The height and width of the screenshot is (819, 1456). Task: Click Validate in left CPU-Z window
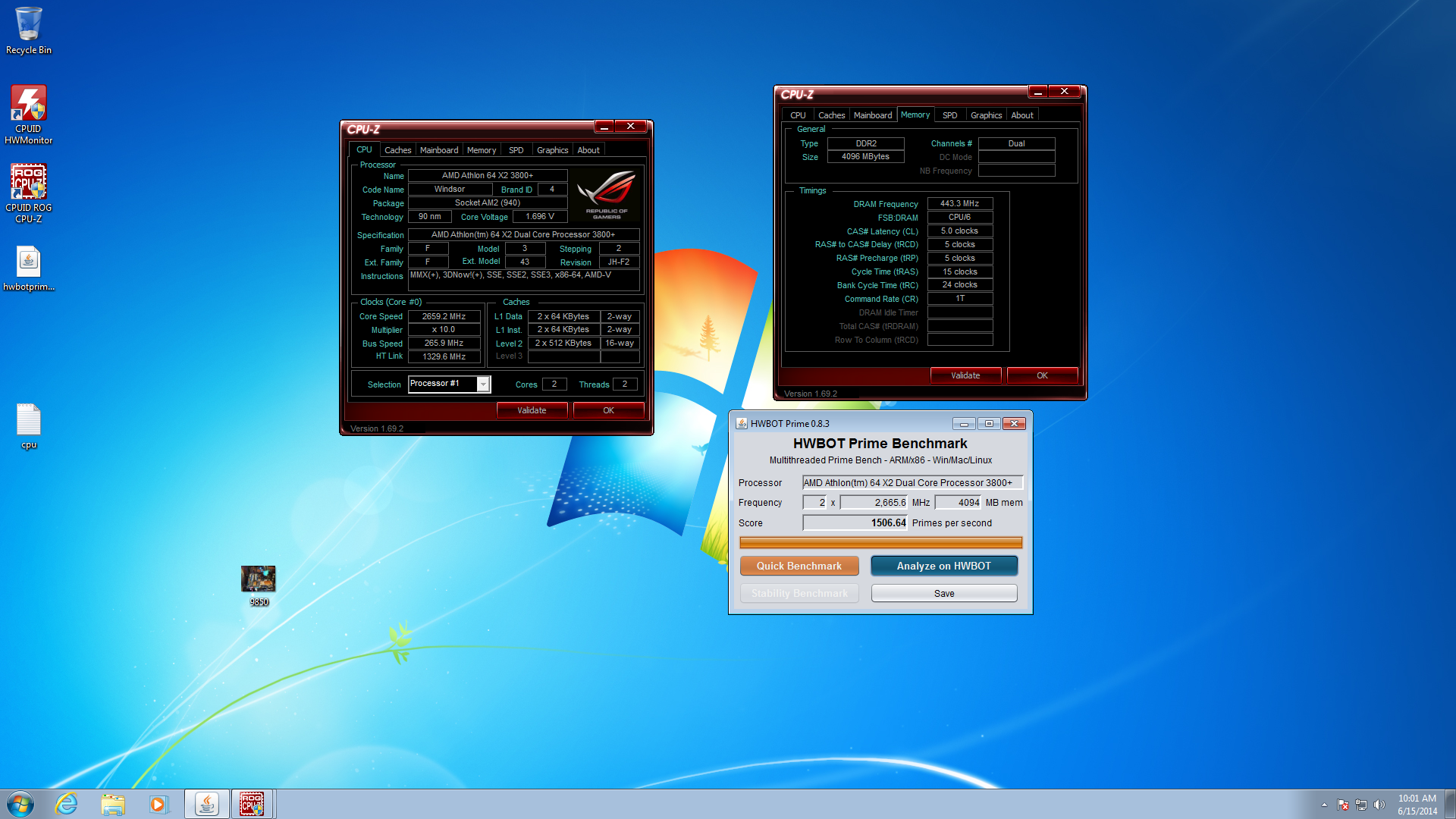tap(532, 410)
